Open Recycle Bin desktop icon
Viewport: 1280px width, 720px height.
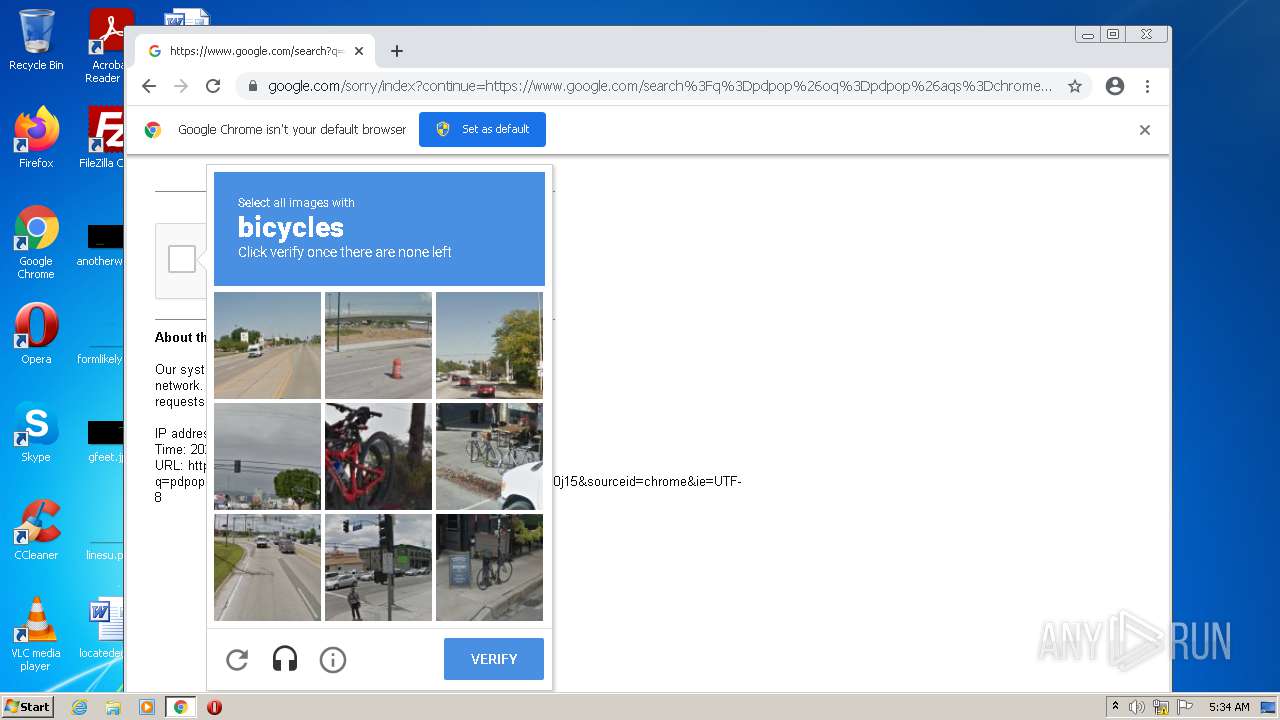[x=36, y=40]
